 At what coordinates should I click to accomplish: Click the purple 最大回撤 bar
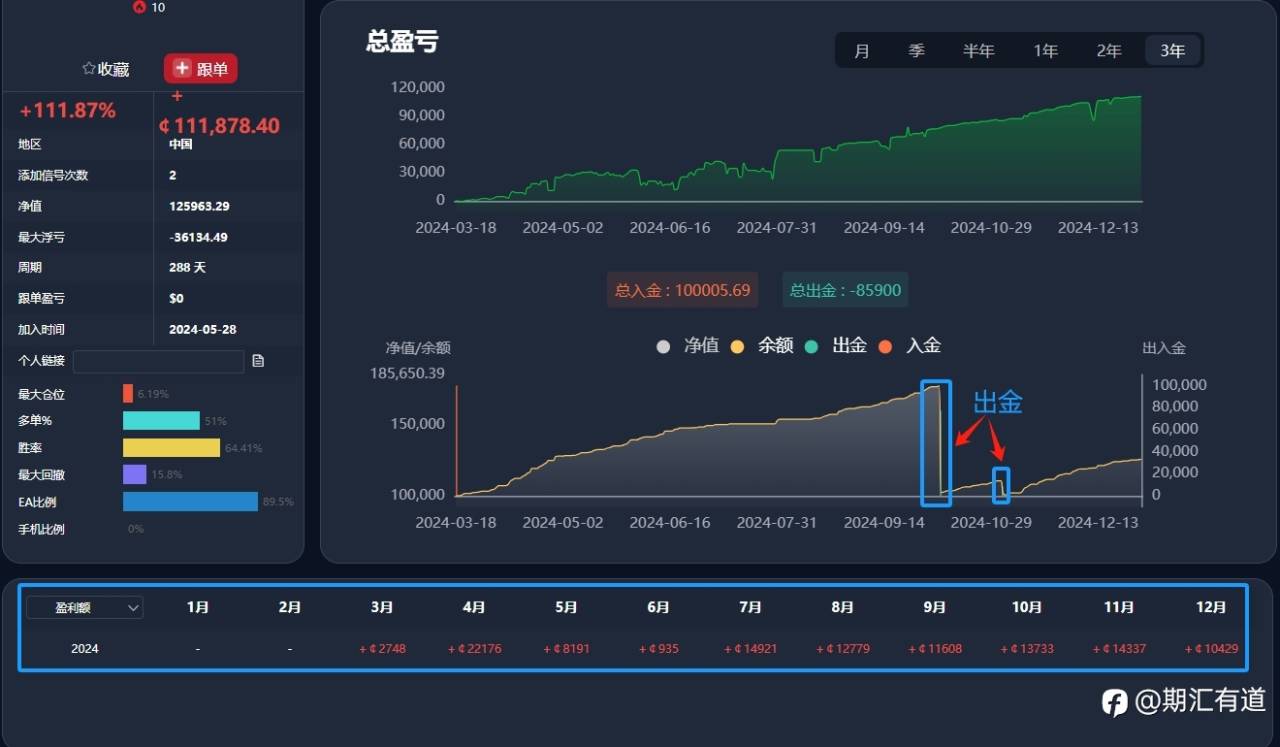[x=135, y=475]
